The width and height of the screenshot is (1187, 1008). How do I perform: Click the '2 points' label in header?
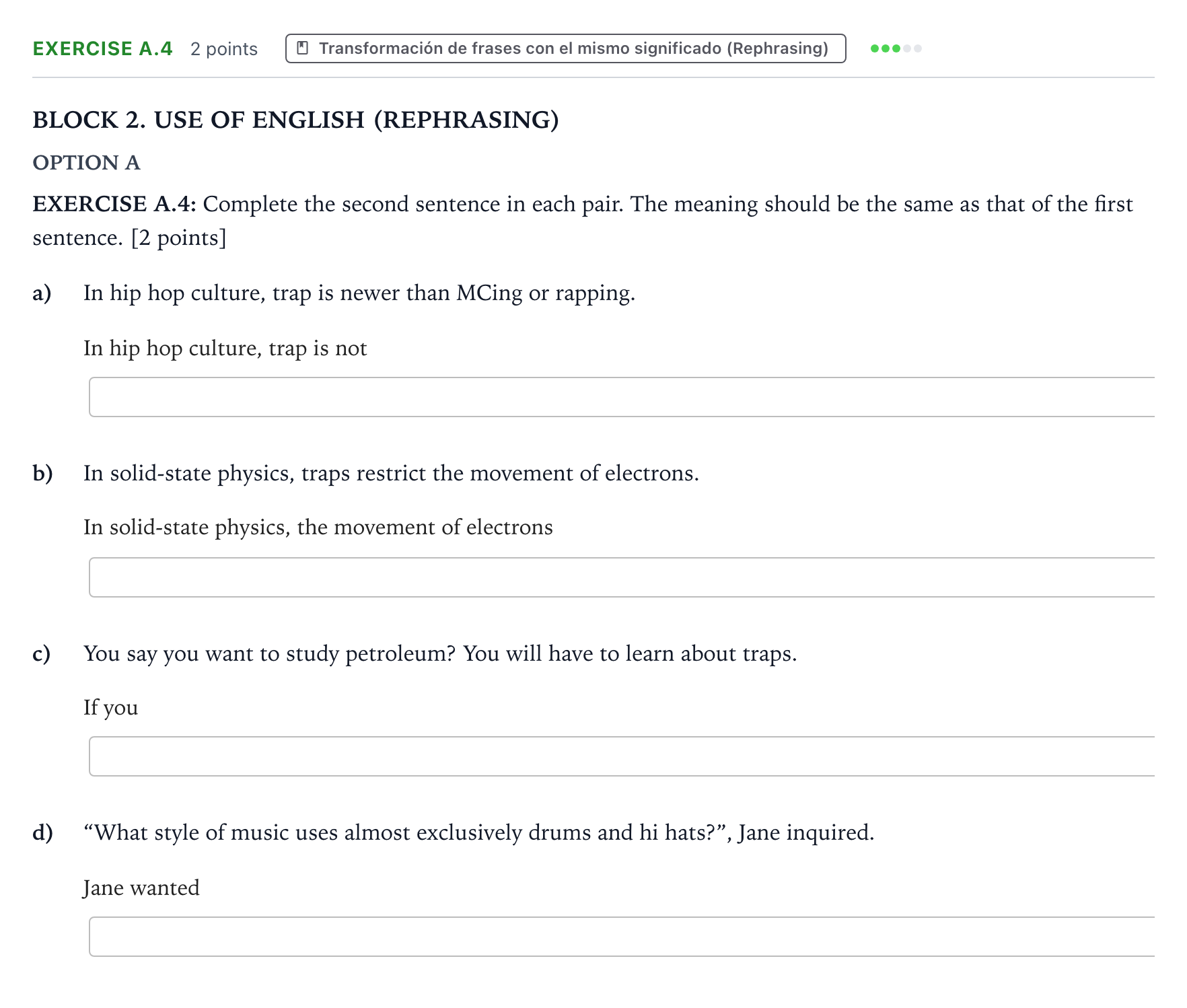(x=224, y=49)
